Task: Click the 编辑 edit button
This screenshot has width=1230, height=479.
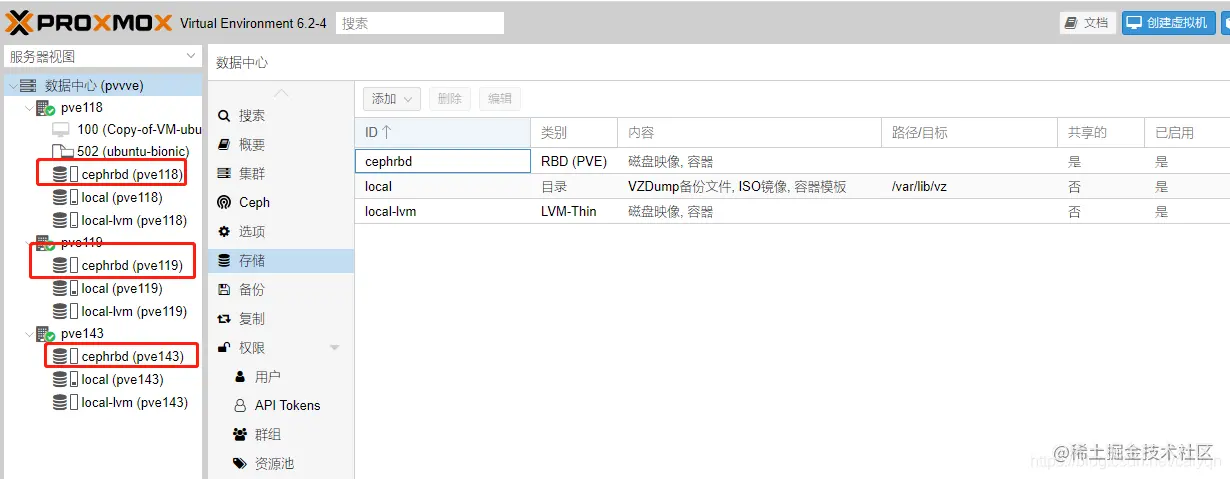Action: click(x=500, y=98)
